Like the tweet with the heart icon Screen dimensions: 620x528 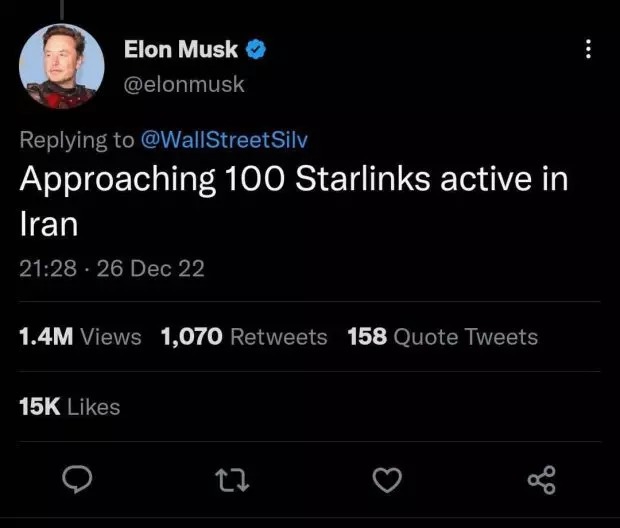tap(386, 481)
